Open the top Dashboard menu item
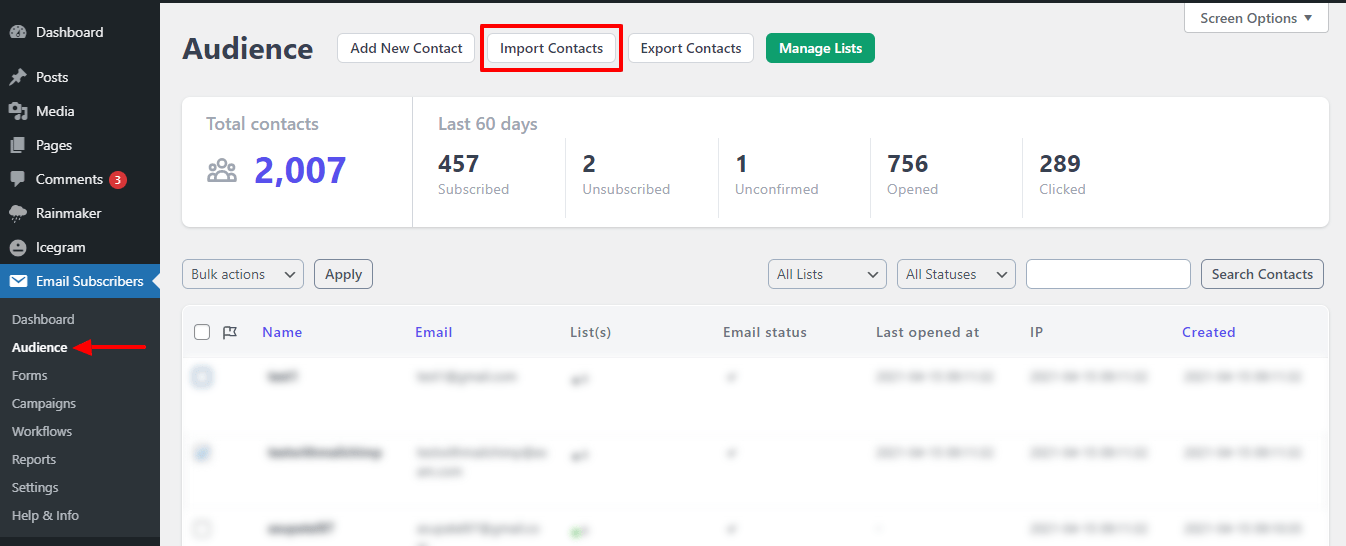This screenshot has width=1346, height=546. 69,32
